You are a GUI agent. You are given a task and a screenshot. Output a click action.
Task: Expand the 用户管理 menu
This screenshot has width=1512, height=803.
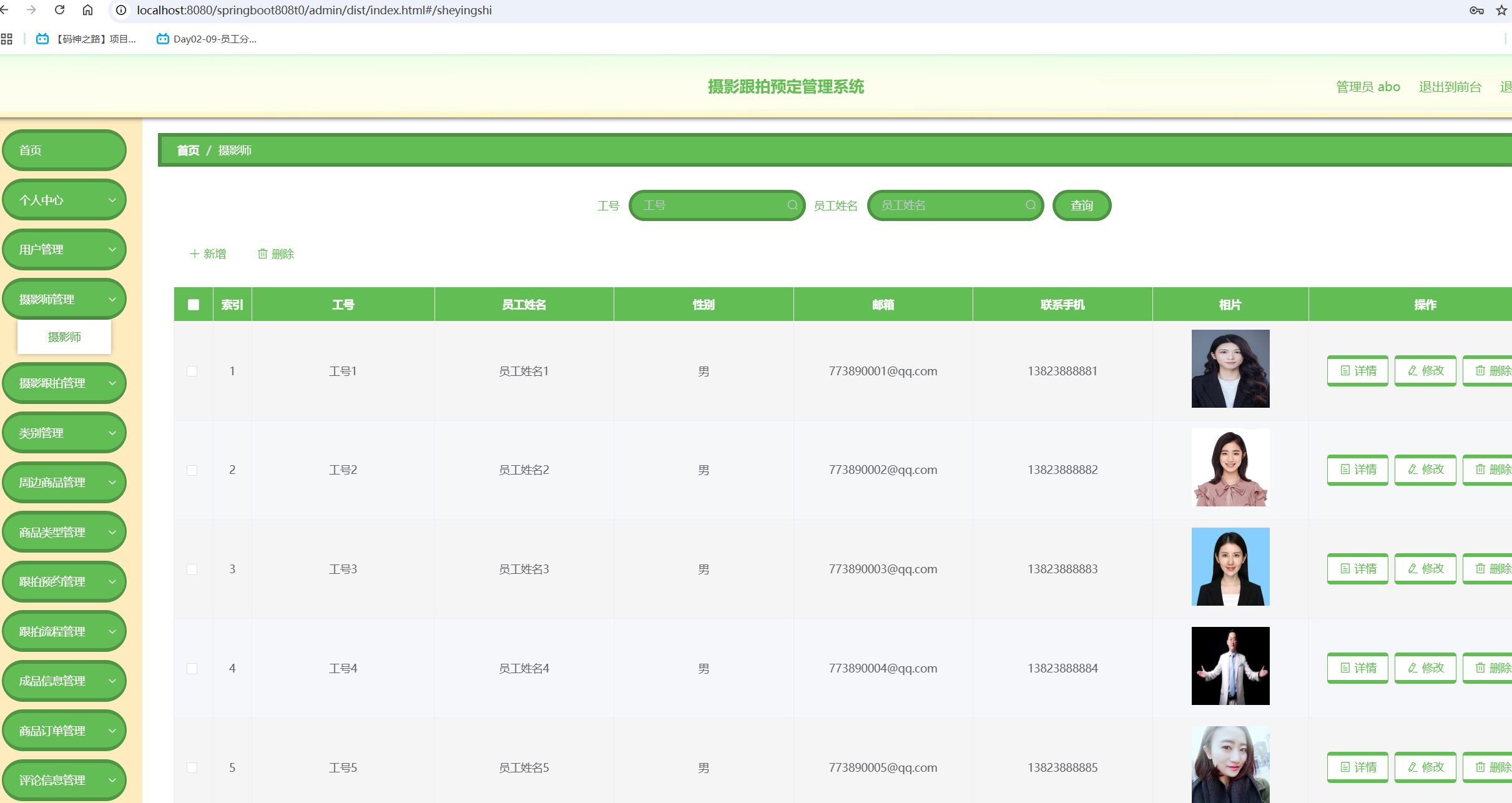coord(64,250)
